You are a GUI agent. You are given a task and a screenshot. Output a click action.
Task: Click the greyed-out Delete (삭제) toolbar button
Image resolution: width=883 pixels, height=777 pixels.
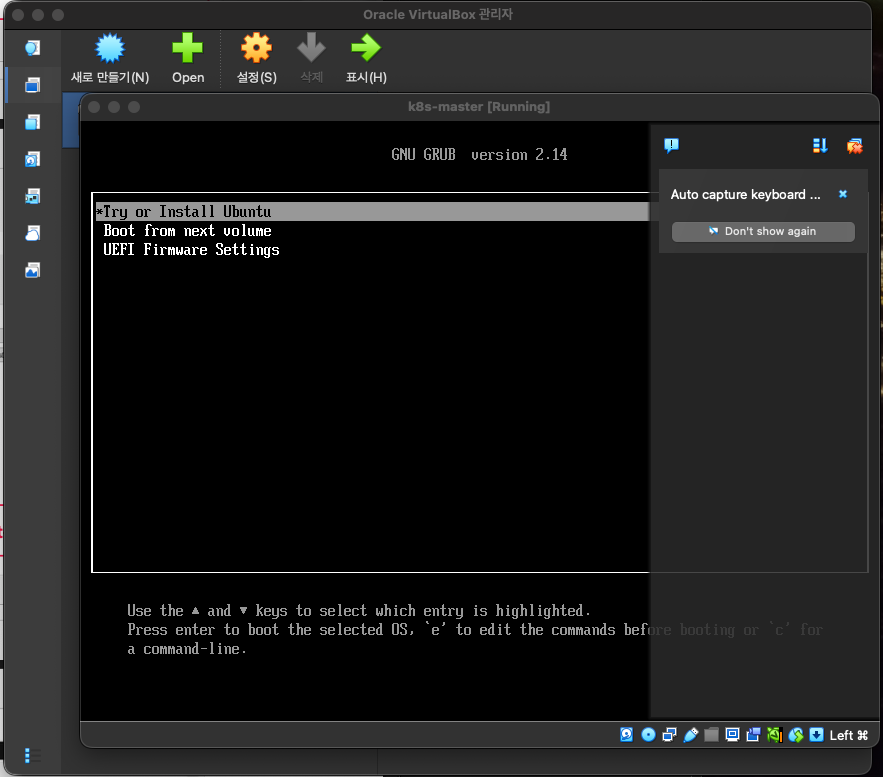311,59
